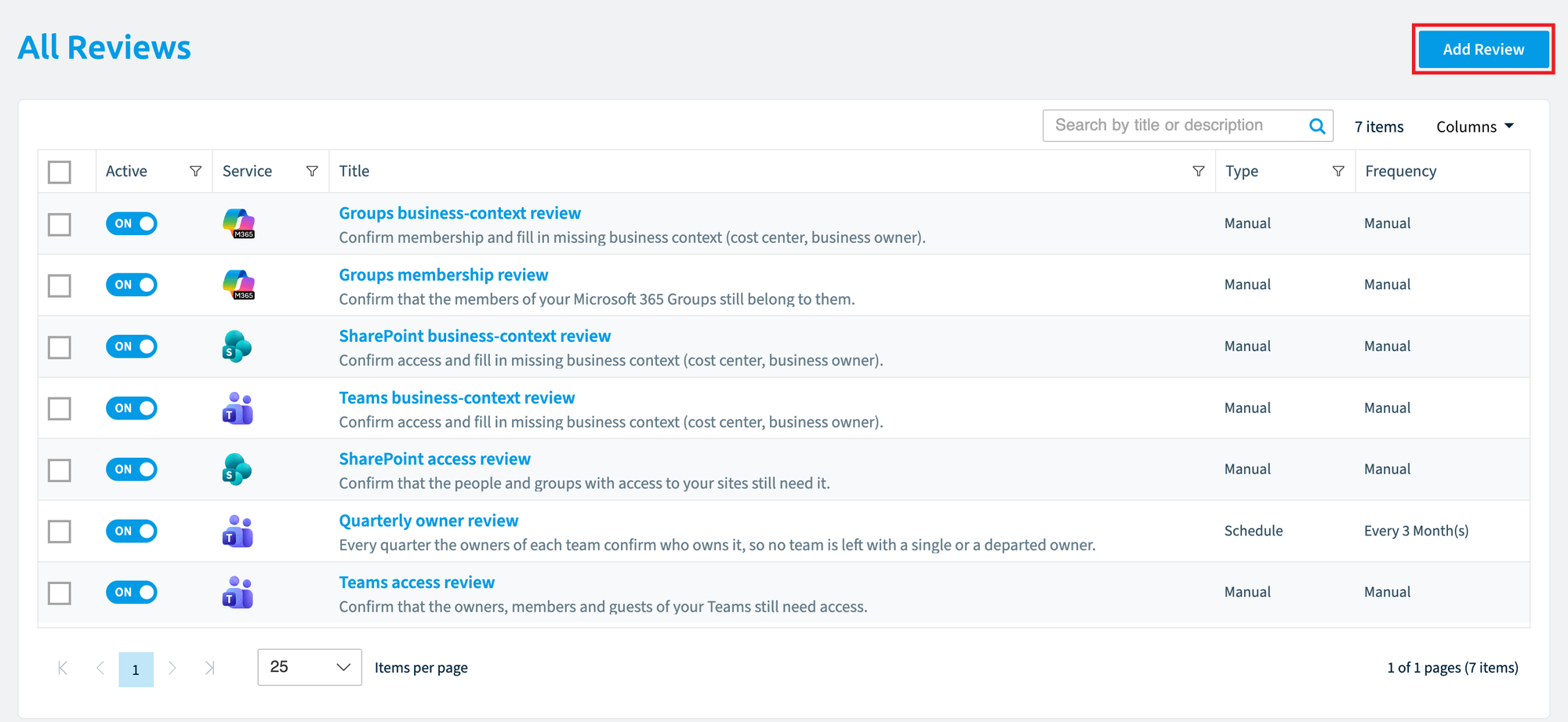Click the 'All Reviews' heading
The image size is (1568, 722).
click(x=104, y=47)
